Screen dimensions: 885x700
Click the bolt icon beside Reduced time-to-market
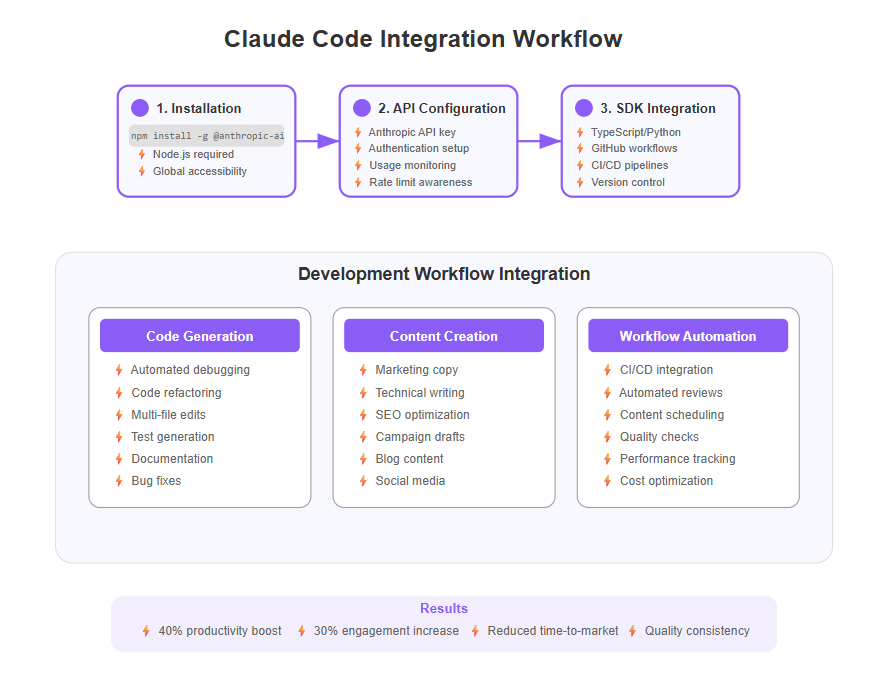coord(476,631)
